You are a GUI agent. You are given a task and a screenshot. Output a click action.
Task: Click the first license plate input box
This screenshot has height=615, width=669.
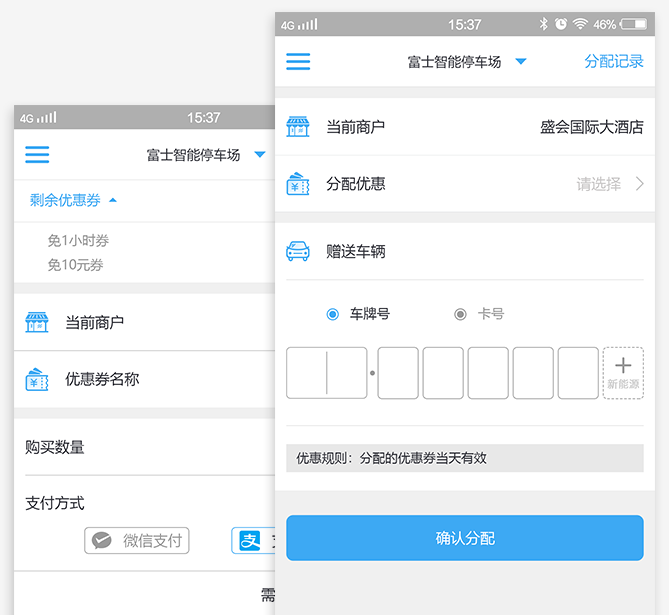pyautogui.click(x=326, y=373)
